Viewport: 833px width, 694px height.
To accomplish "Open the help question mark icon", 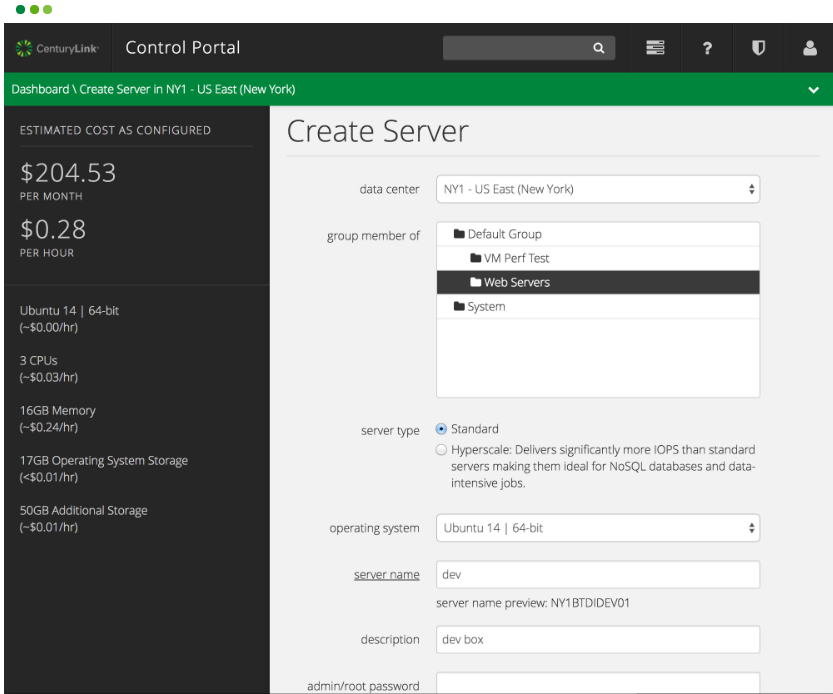I will 707,48.
